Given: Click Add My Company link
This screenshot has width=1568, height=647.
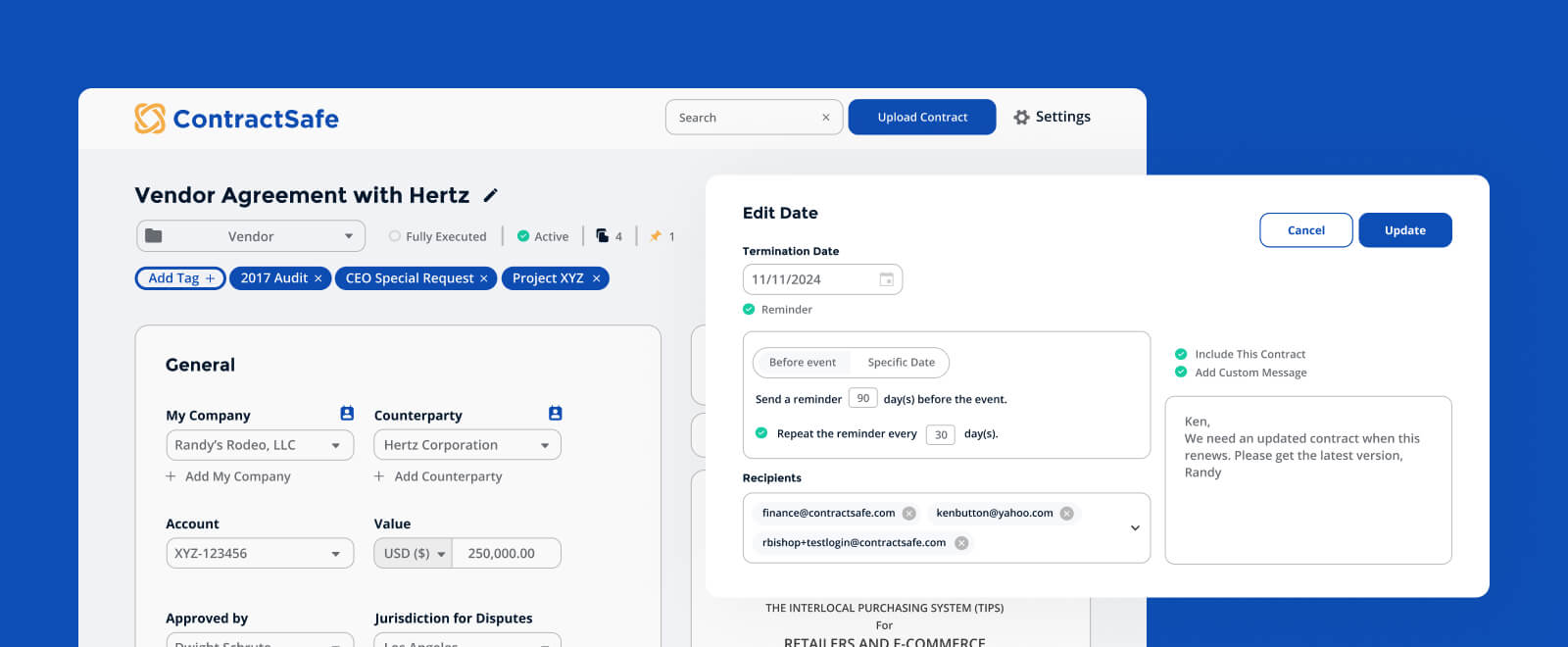Looking at the screenshot, I should (238, 476).
